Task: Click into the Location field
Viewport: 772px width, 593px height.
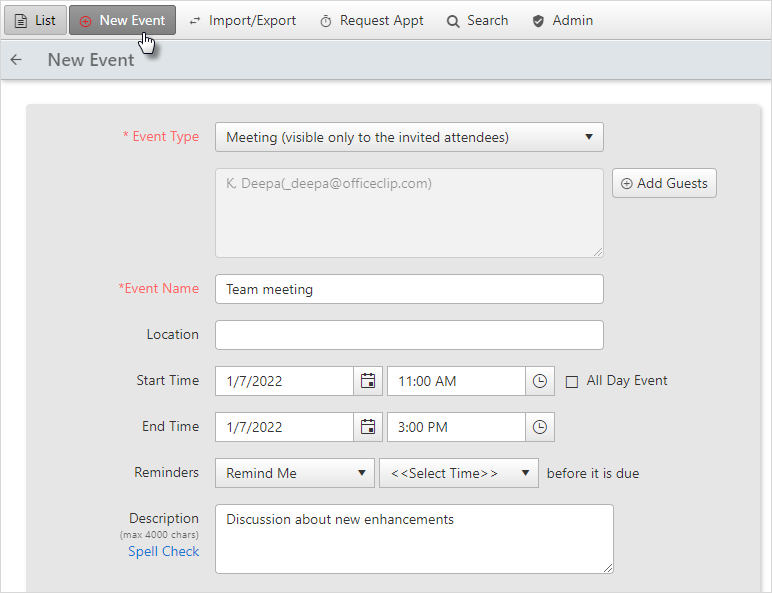Action: (x=409, y=335)
